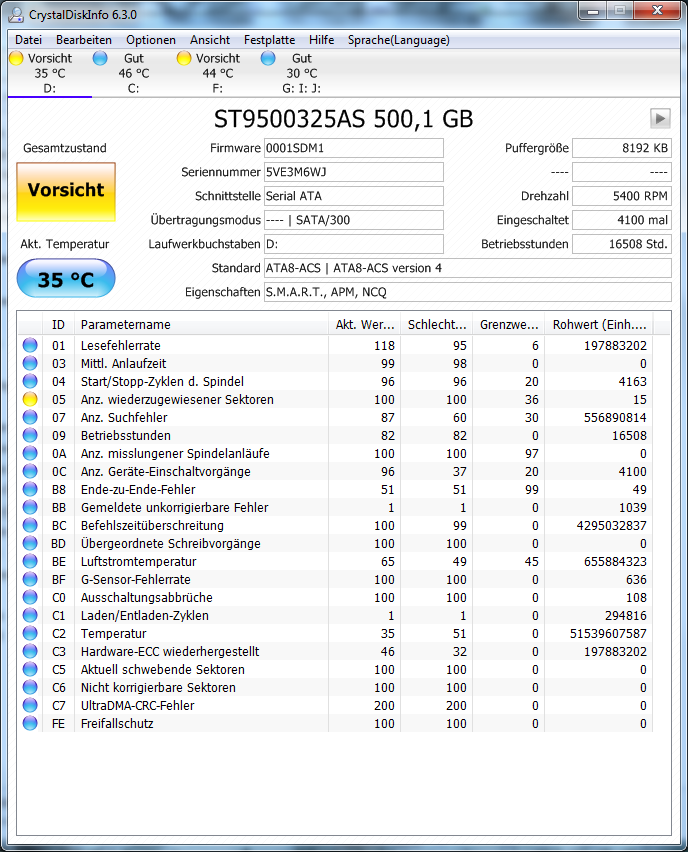Click the 35 °C temperature indicator
This screenshot has height=852, width=688.
coord(66,278)
